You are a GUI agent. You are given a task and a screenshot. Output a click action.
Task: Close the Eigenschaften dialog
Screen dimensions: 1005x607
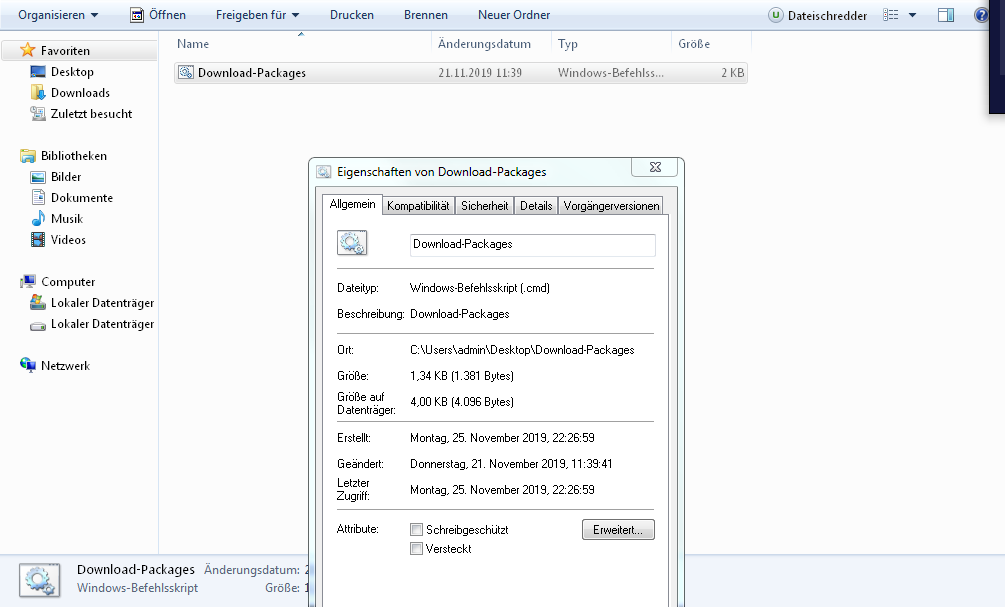tap(654, 167)
